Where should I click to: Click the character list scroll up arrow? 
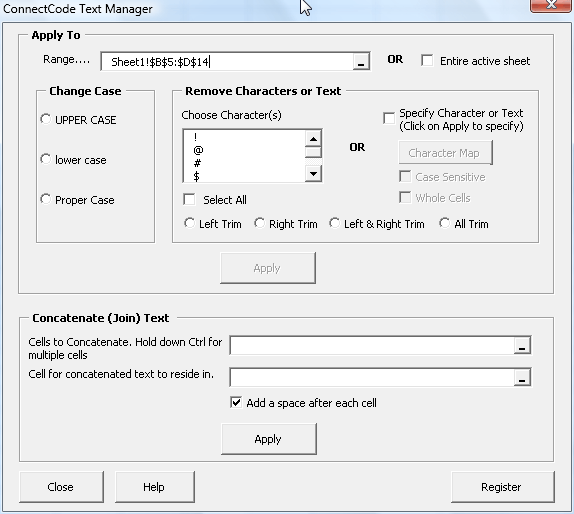[313, 139]
